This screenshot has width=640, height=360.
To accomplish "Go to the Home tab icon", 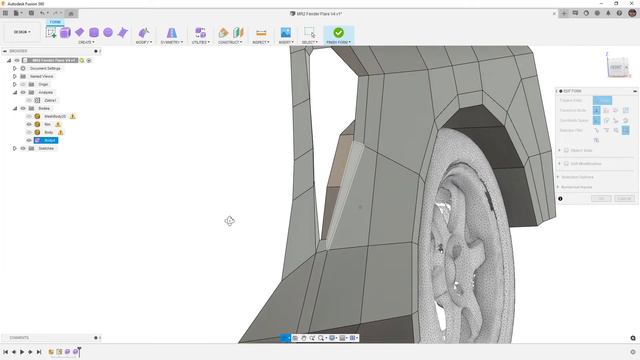I will (x=71, y=13).
